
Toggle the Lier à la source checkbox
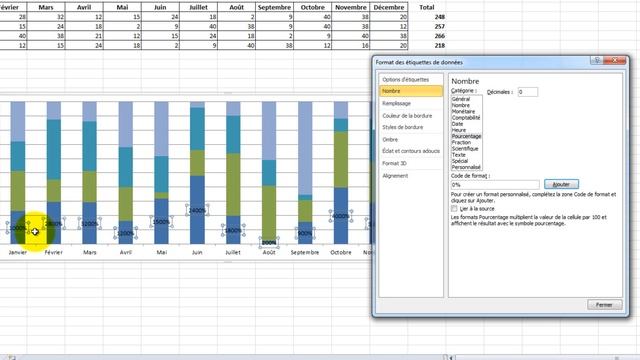(454, 209)
